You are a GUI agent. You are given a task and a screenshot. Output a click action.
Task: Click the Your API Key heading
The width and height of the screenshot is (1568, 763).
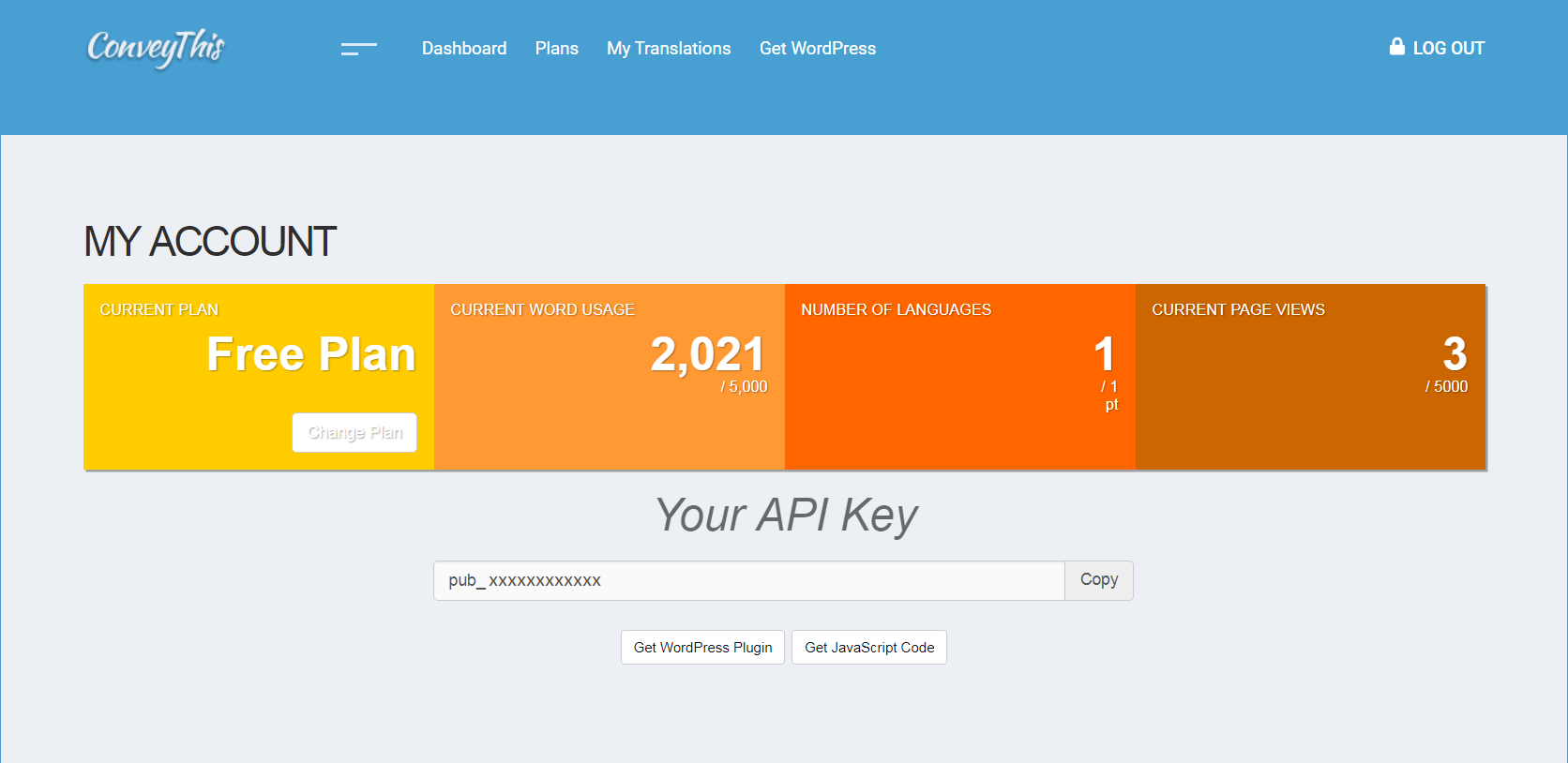pos(786,515)
